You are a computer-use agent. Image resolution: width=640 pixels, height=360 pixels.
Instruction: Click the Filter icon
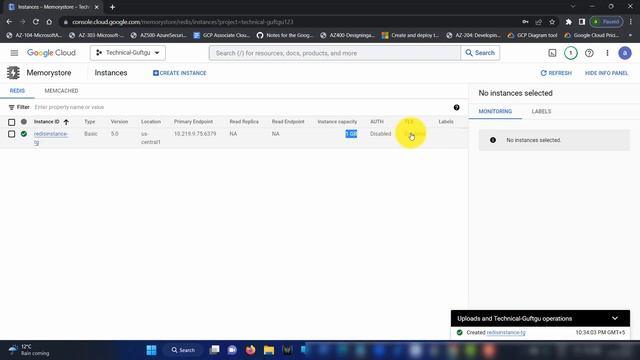tap(11, 107)
